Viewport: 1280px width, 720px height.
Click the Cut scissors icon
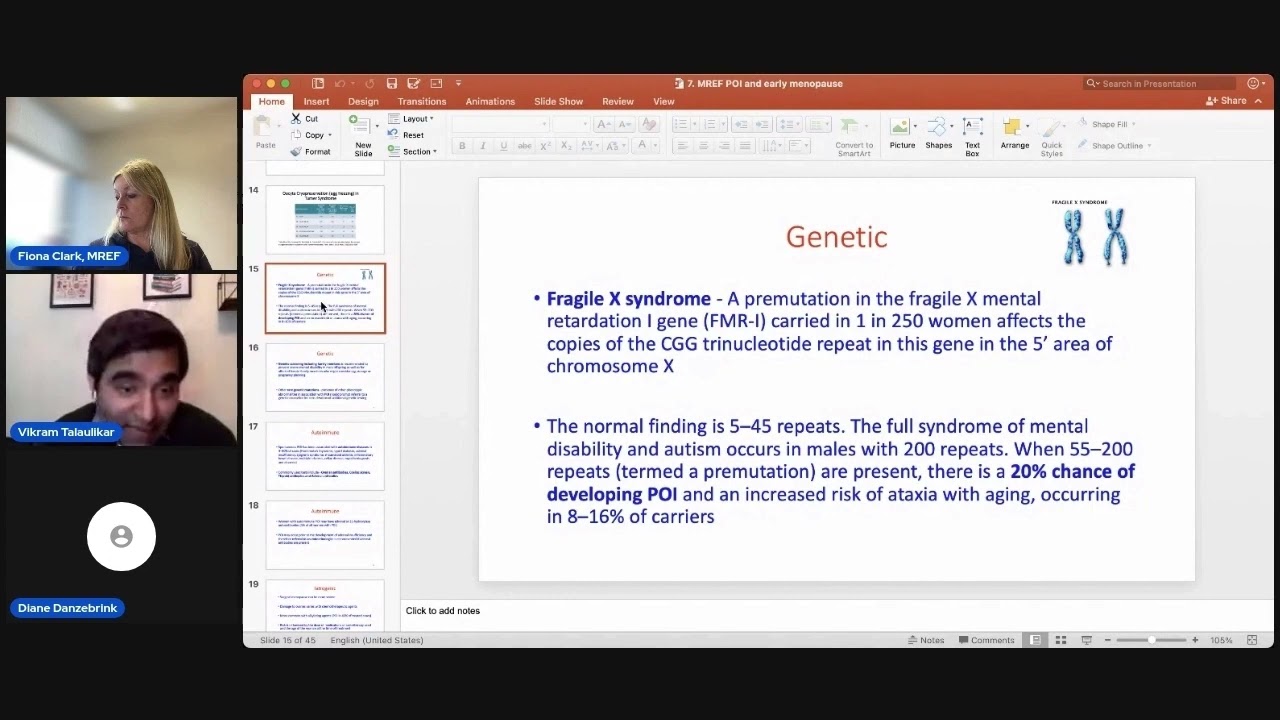click(x=296, y=118)
